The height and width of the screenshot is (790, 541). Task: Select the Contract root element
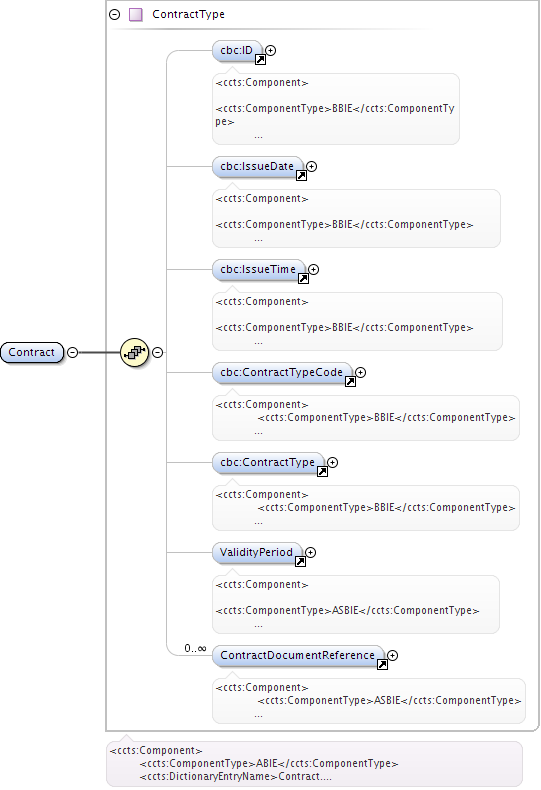click(32, 353)
